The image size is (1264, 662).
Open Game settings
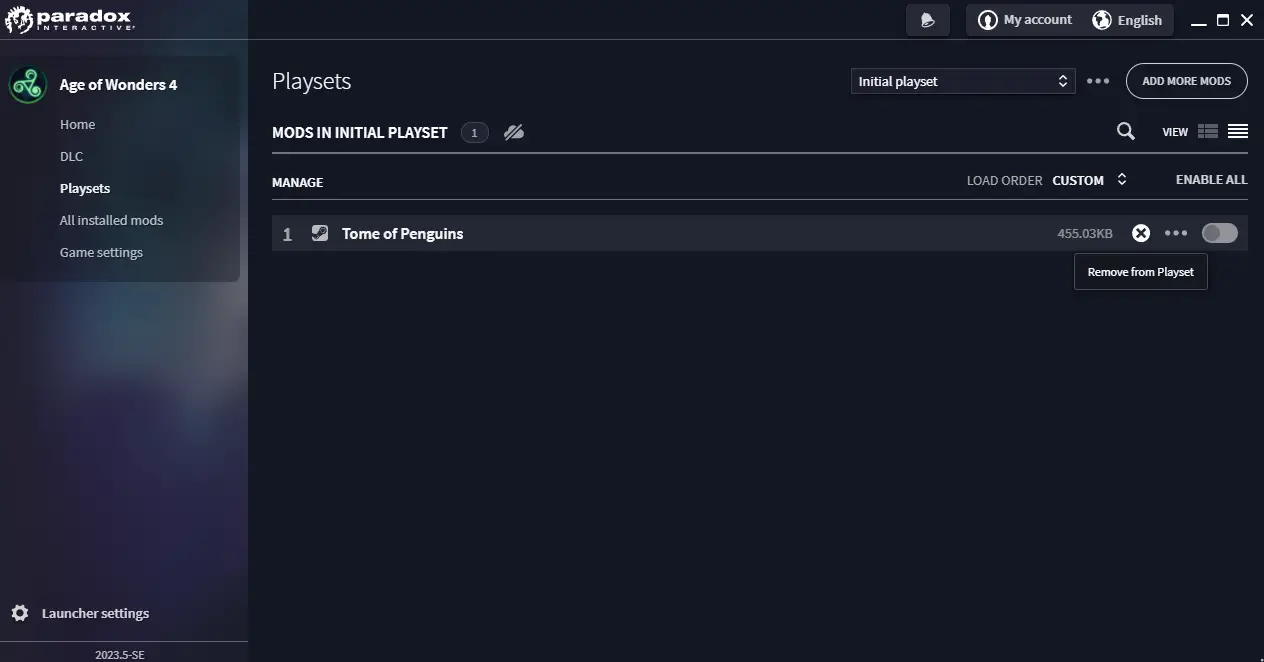(101, 253)
